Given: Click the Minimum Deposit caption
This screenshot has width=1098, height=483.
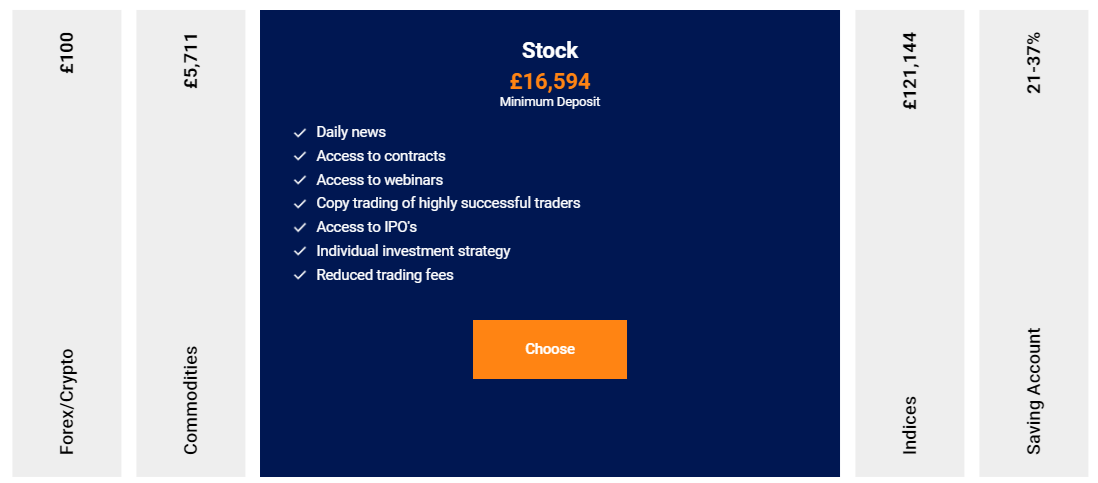Looking at the screenshot, I should (x=550, y=102).
